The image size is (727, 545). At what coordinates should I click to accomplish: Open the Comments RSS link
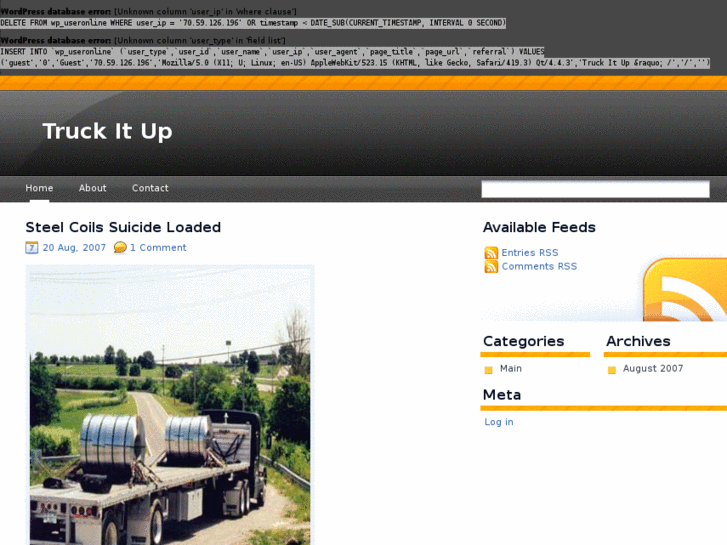(x=539, y=266)
